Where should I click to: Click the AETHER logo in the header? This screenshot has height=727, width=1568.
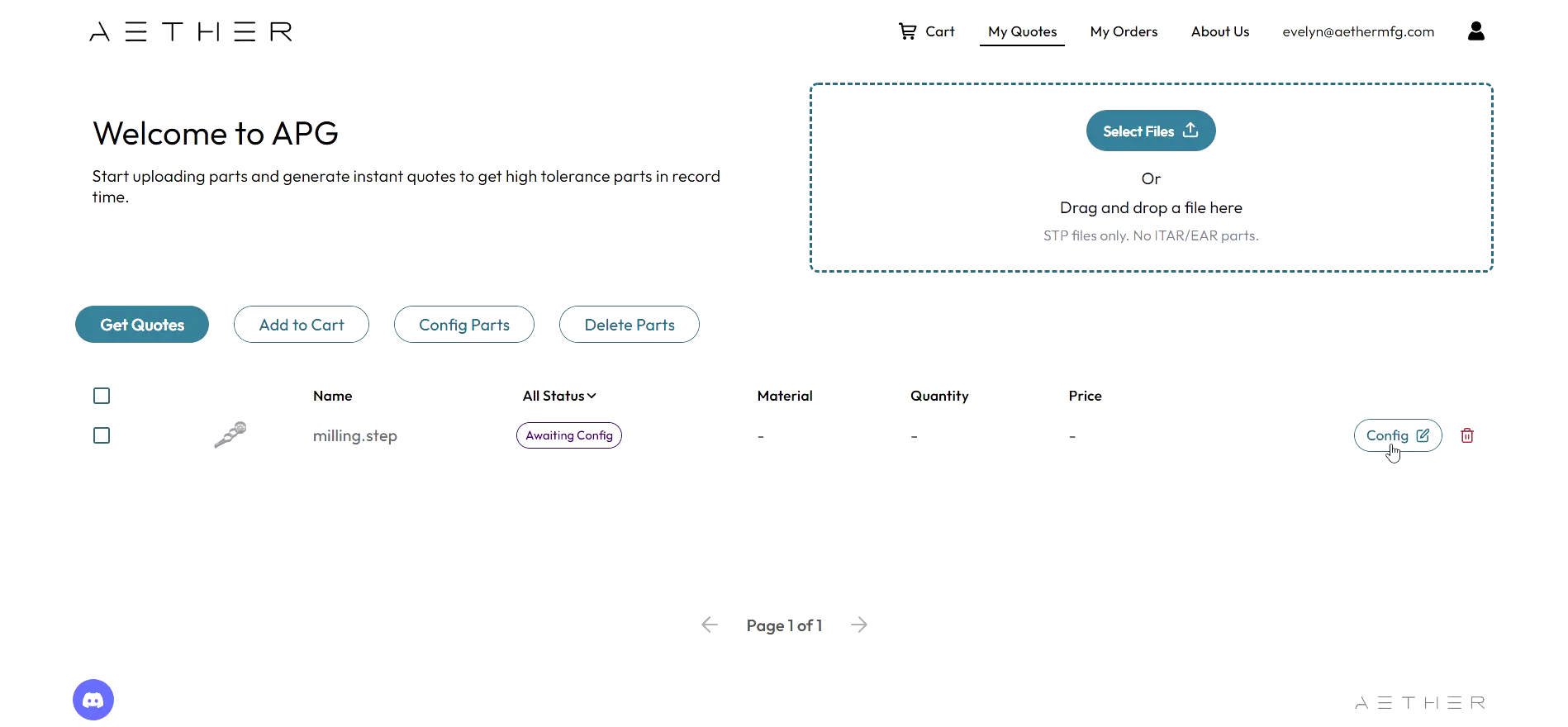tap(191, 32)
